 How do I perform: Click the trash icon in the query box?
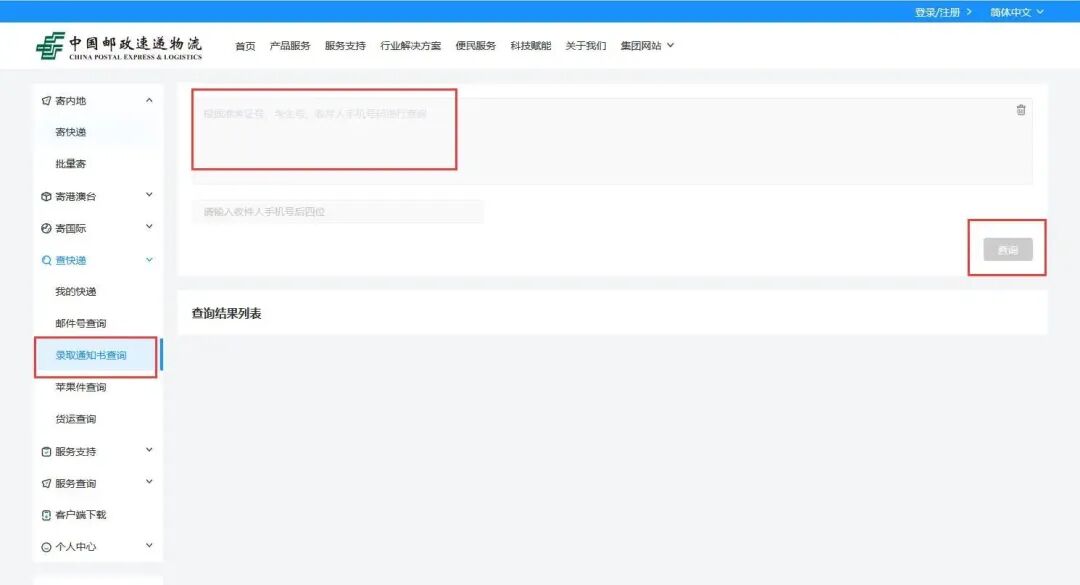(1021, 110)
